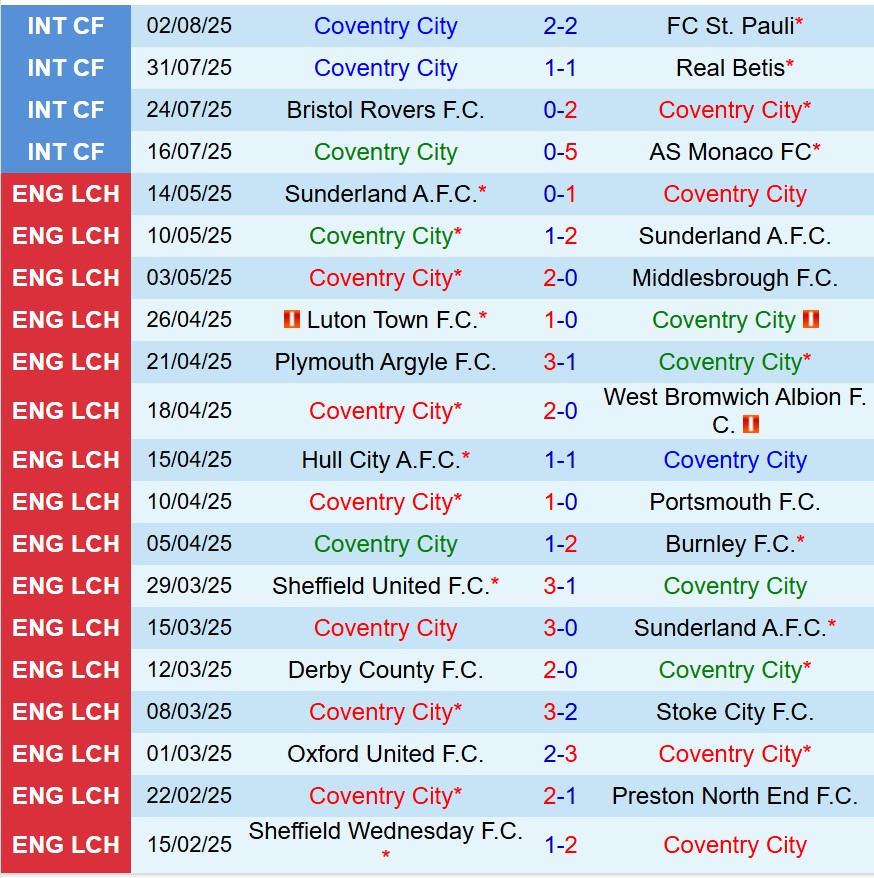Click red card icon beside Luton Town F.C.

point(292,320)
